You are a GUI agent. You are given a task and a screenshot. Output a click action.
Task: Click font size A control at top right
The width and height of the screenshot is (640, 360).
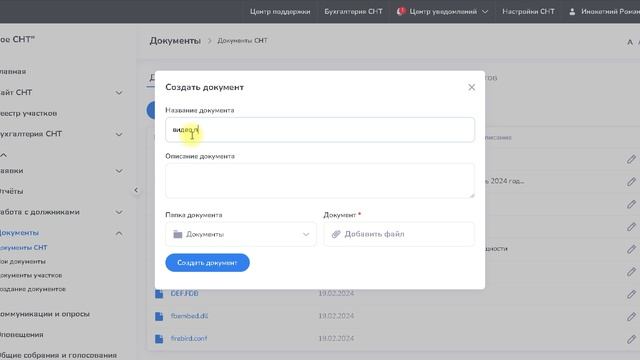[x=630, y=42]
